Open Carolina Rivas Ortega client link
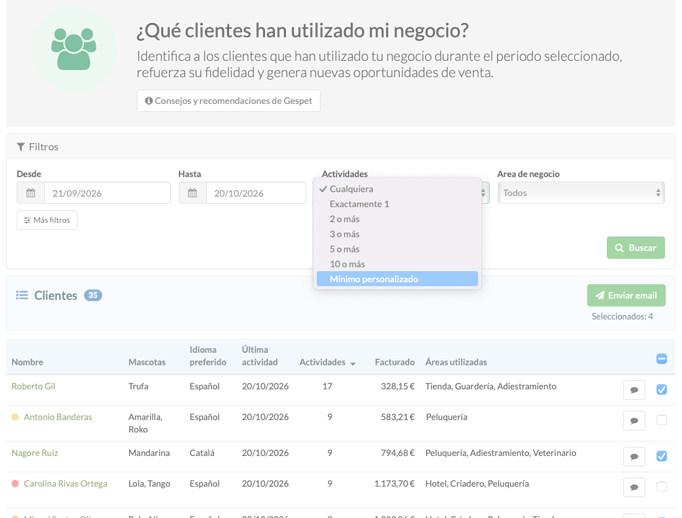 pyautogui.click(x=65, y=484)
